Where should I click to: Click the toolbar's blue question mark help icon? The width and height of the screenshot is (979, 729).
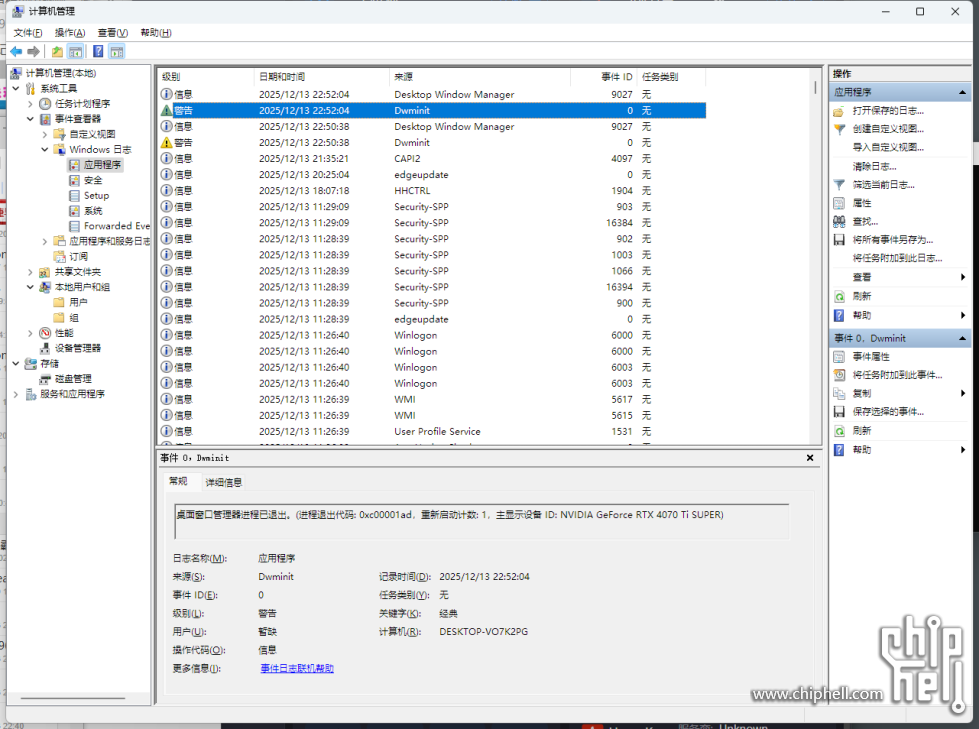(x=98, y=52)
